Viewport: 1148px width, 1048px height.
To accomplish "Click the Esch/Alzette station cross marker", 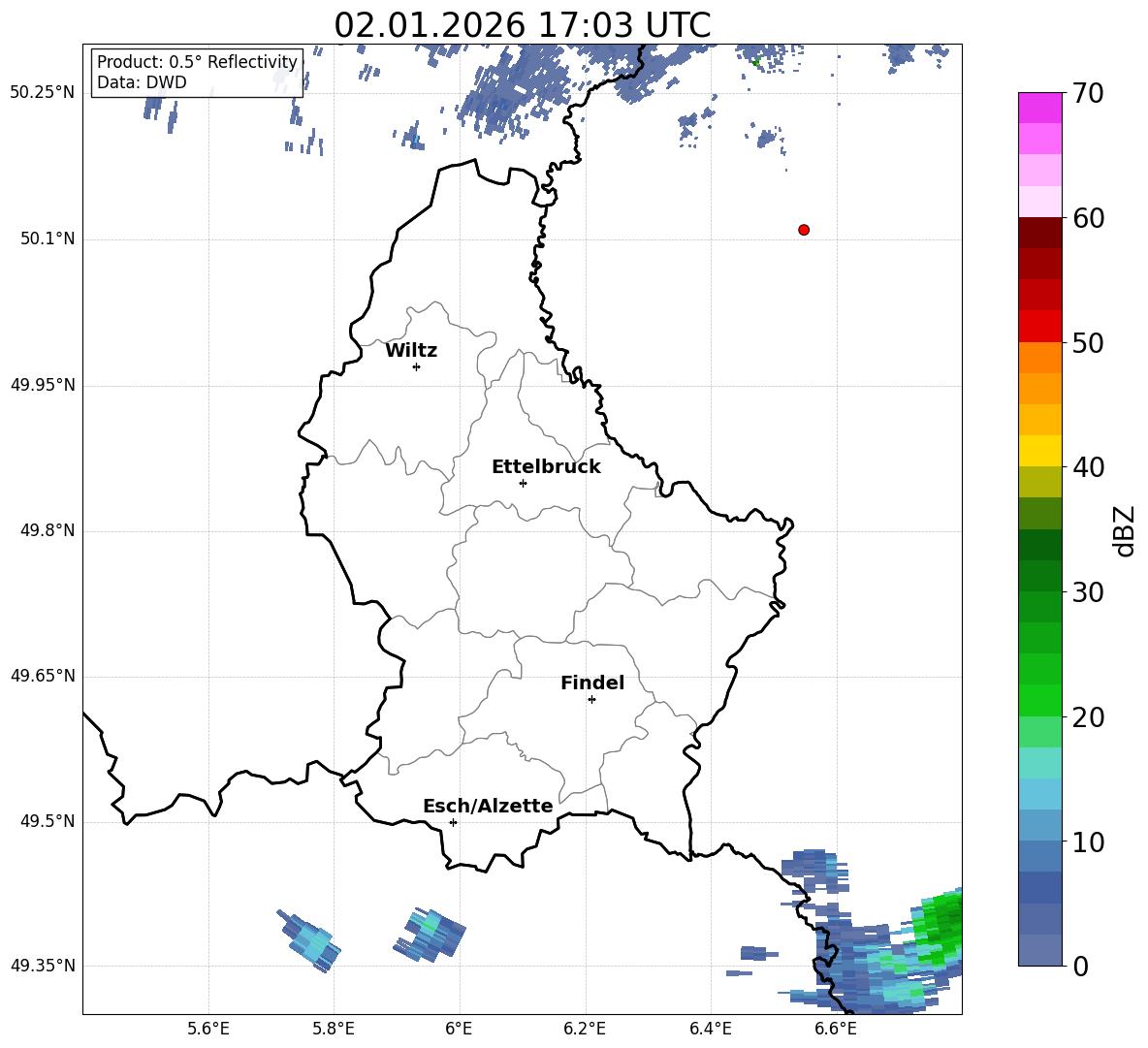I will 453,822.
